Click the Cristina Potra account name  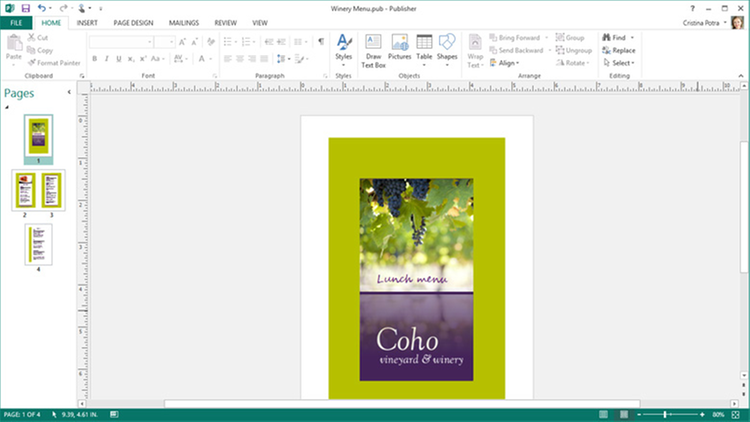pyautogui.click(x=701, y=22)
